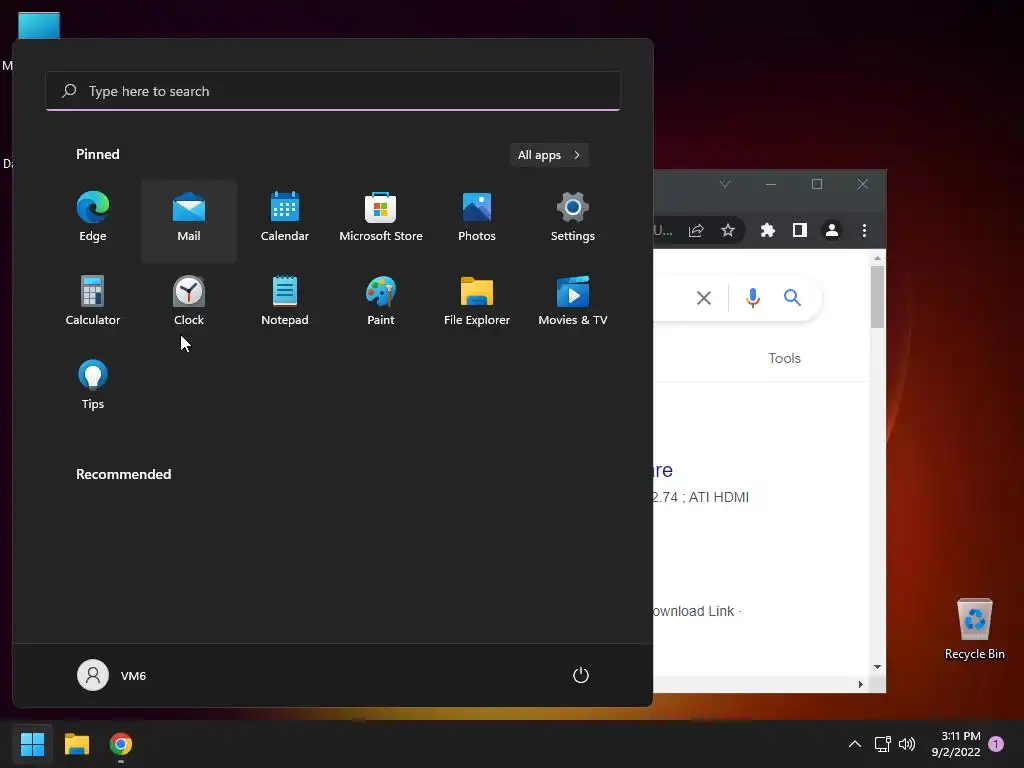Image resolution: width=1024 pixels, height=768 pixels.
Task: Click the search result title link in Chrome
Action: pyautogui.click(x=663, y=470)
